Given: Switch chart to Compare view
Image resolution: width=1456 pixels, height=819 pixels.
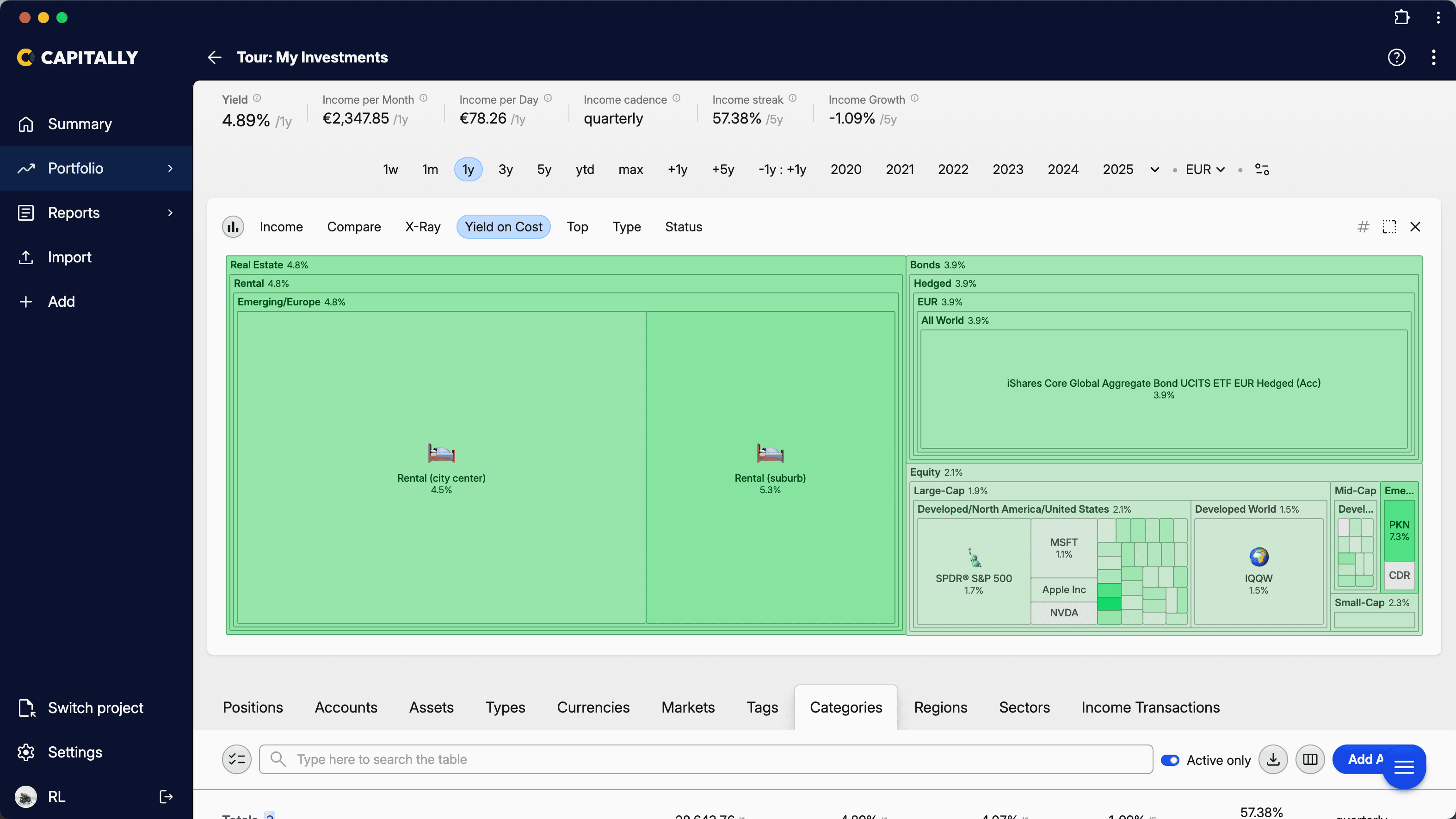Looking at the screenshot, I should coord(354,227).
